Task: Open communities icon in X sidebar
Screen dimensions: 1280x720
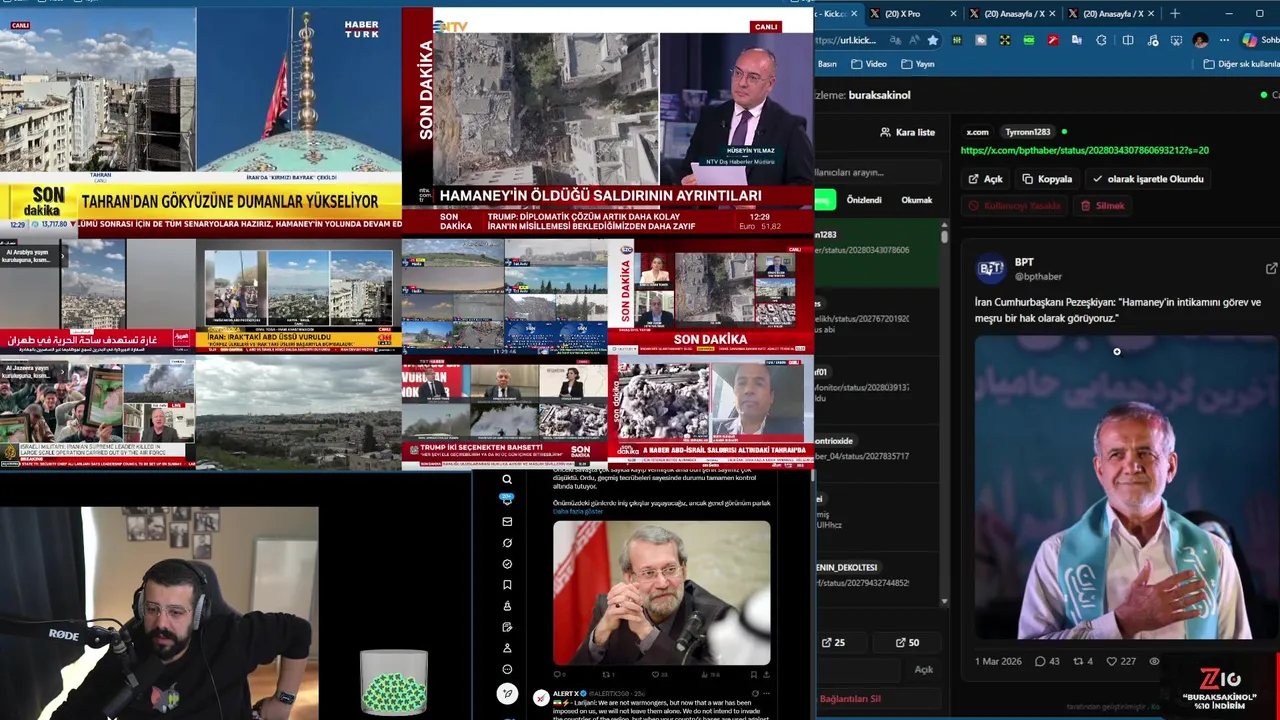Action: 507,606
